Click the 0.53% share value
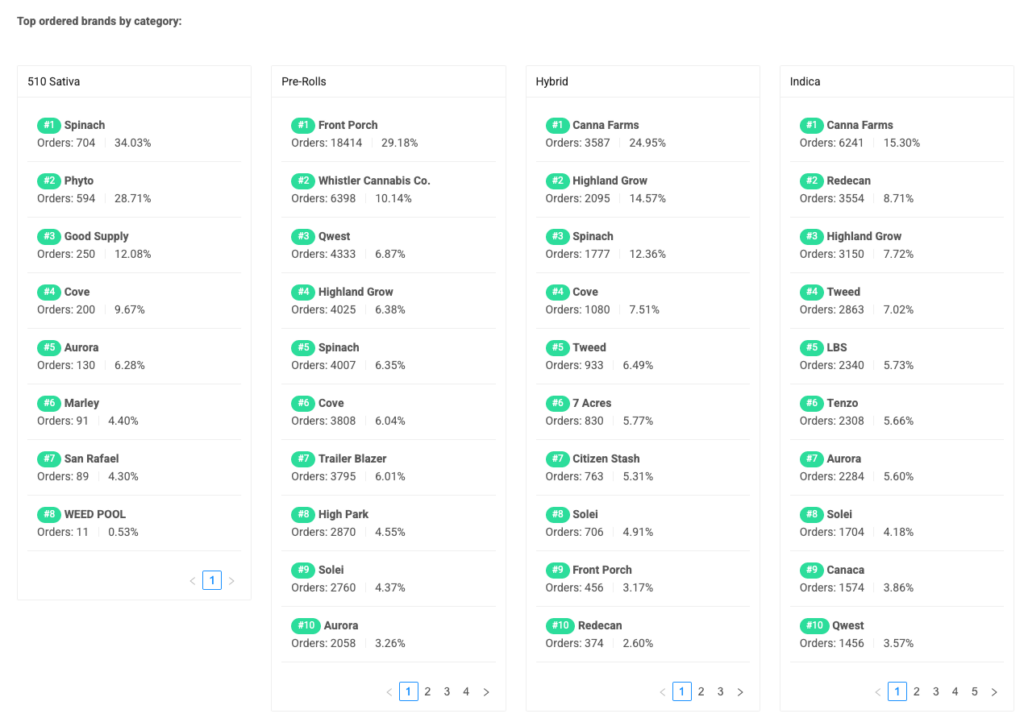The width and height of the screenshot is (1024, 718). click(123, 532)
